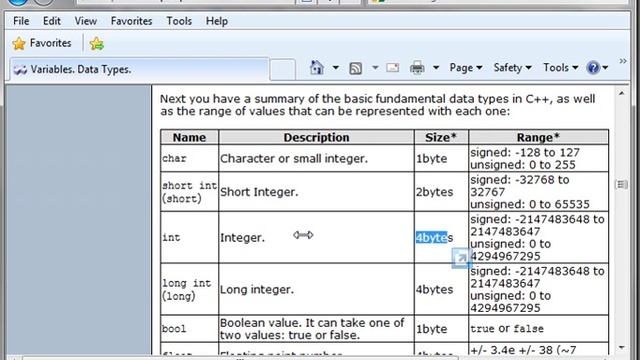Click the Range* column header
The height and width of the screenshot is (360, 640).
pyautogui.click(x=538, y=138)
